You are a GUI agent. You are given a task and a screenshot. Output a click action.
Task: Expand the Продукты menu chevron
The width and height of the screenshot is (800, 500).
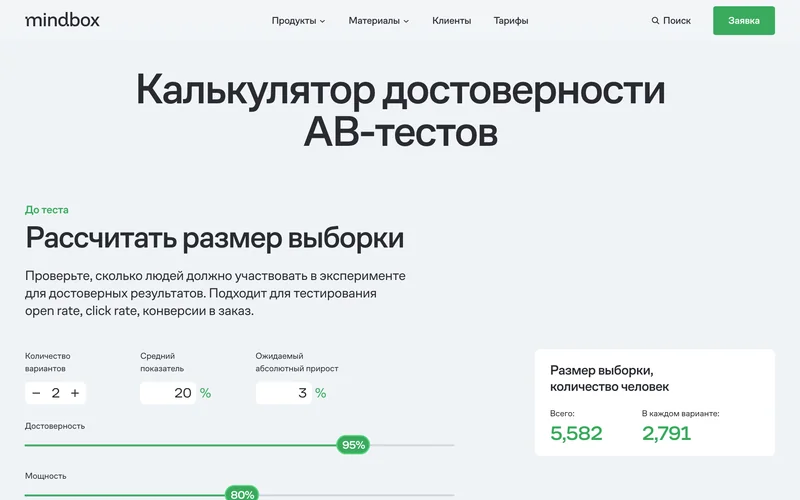click(322, 21)
